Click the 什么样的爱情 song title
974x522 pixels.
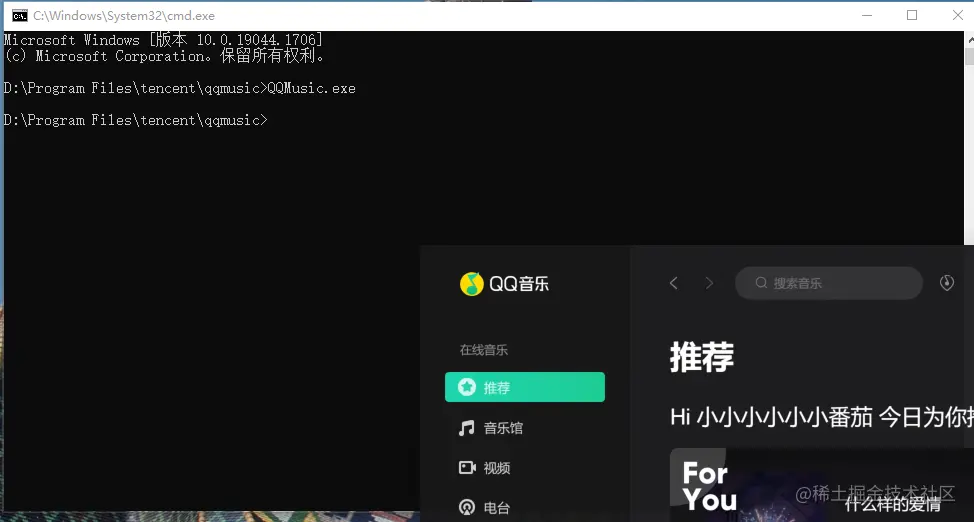pos(892,503)
